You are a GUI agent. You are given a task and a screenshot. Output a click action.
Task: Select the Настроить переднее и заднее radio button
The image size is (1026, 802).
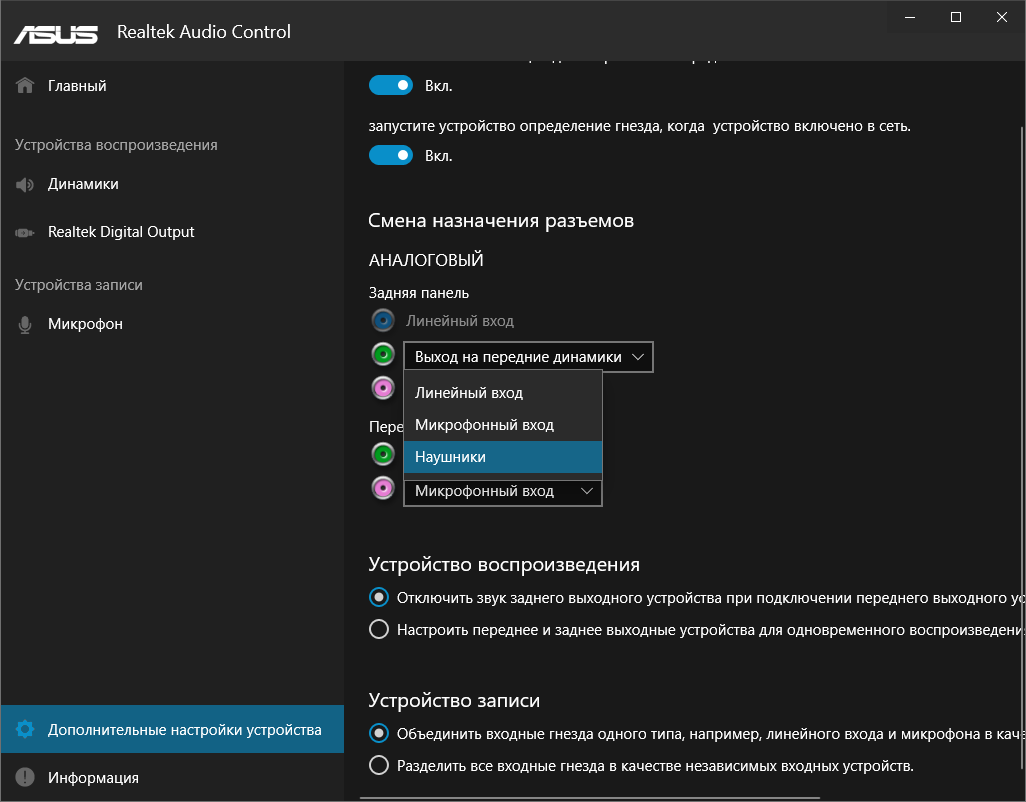(379, 630)
